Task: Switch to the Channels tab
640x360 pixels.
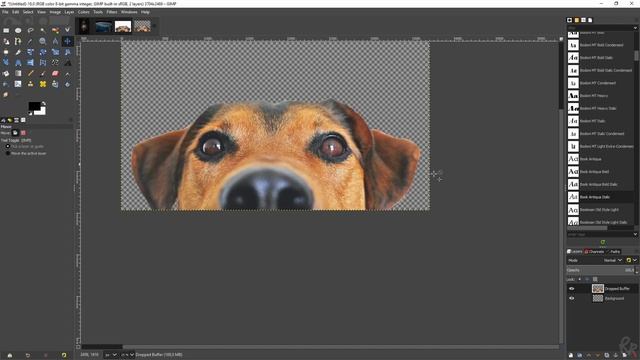Action: coord(594,251)
